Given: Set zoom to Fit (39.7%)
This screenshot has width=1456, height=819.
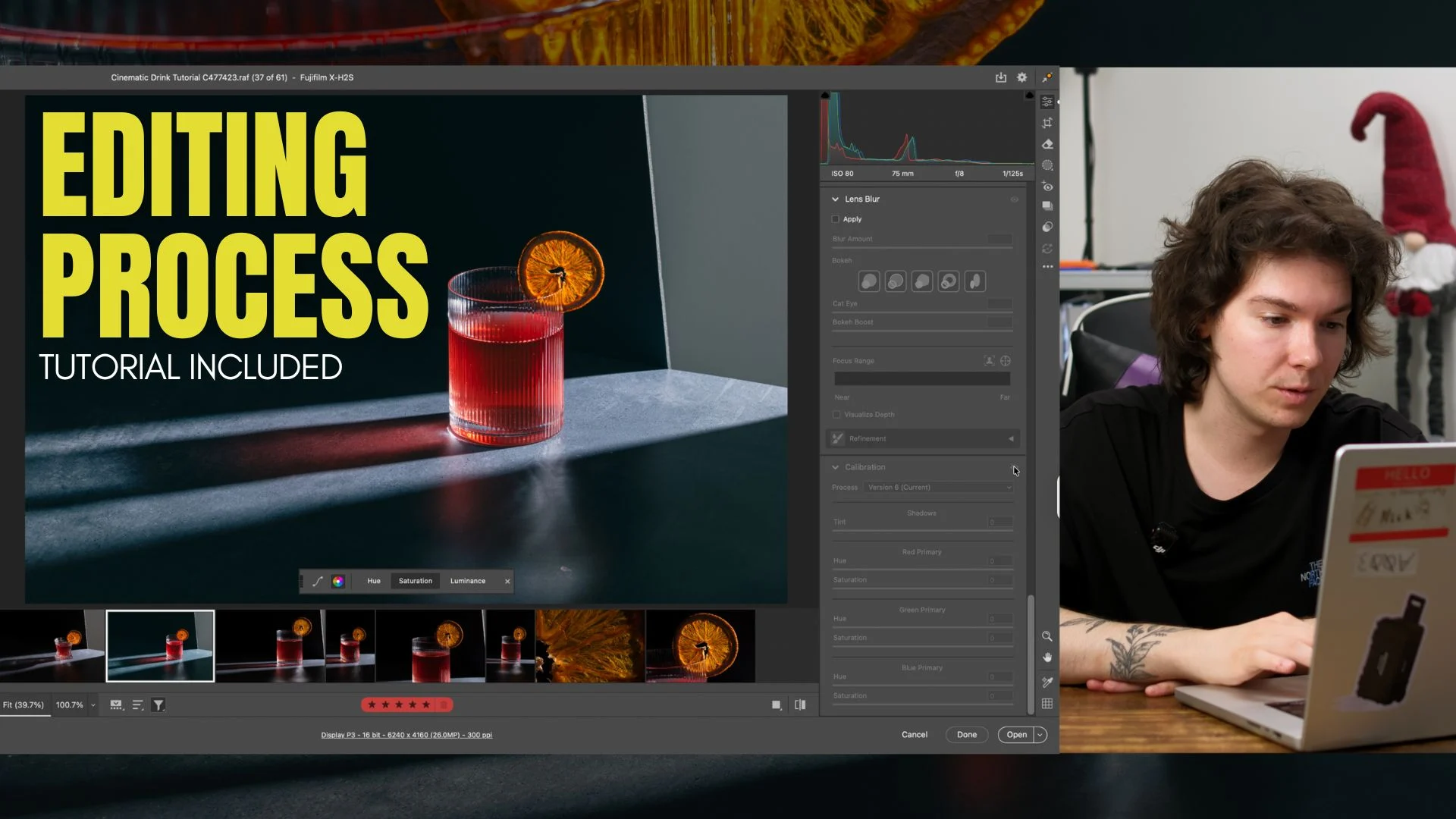Looking at the screenshot, I should 24,705.
